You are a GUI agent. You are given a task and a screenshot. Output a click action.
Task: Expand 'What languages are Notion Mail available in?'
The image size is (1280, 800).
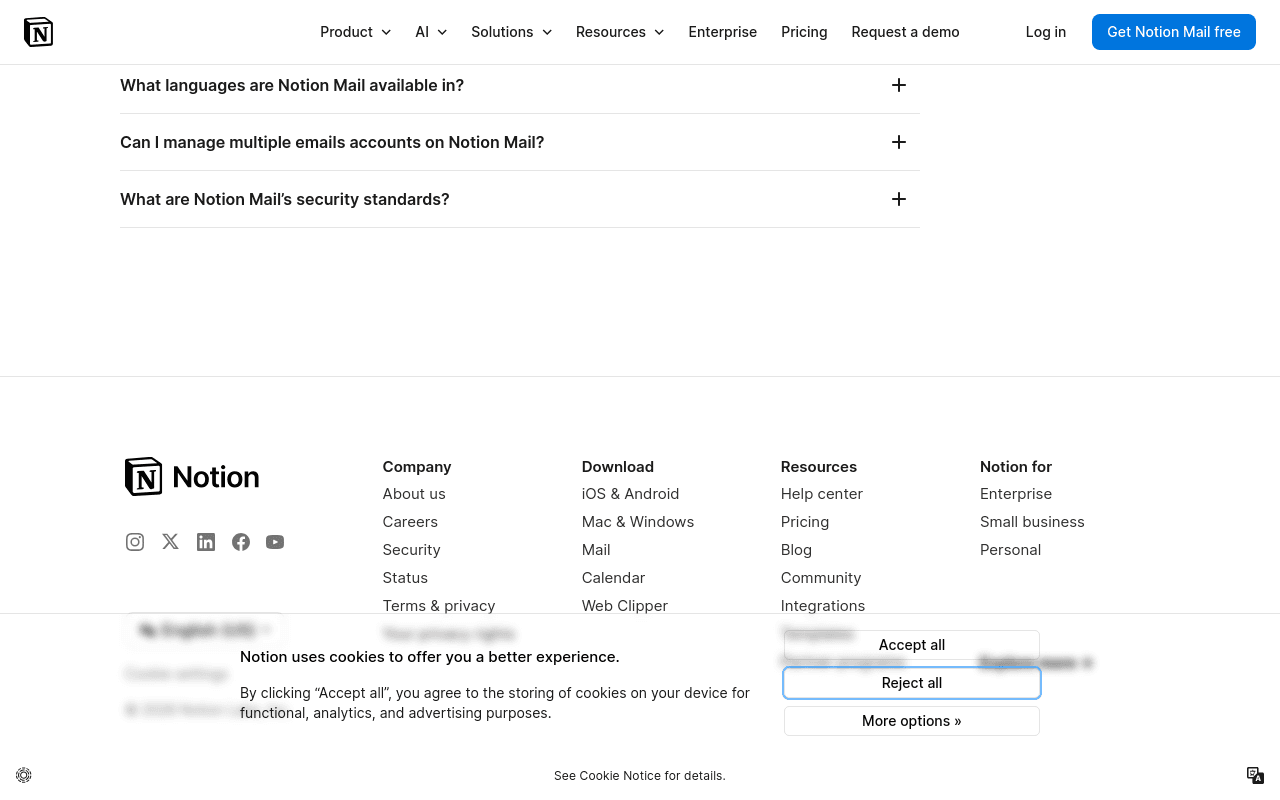pos(520,86)
